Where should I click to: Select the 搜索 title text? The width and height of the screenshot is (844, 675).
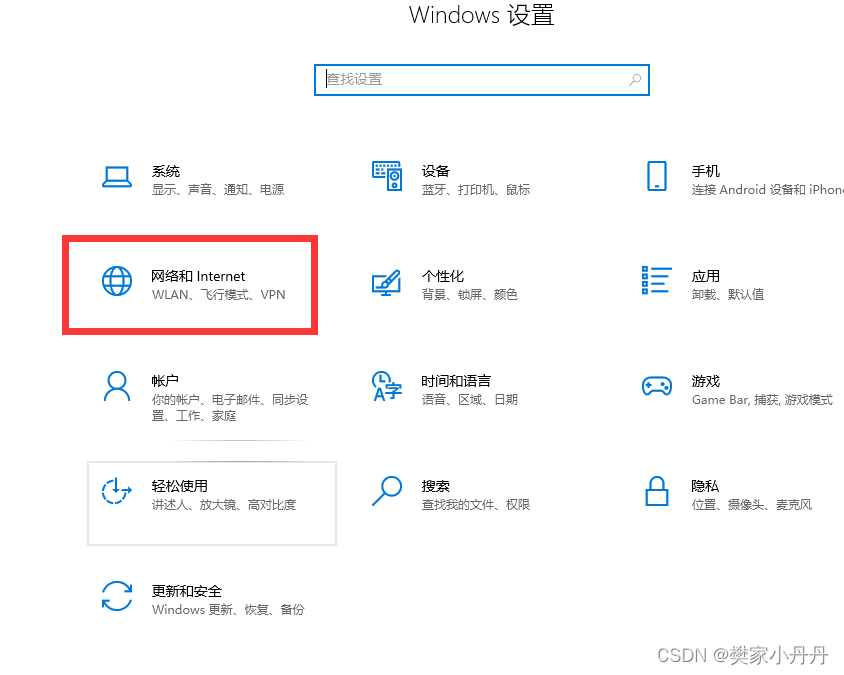(x=435, y=486)
